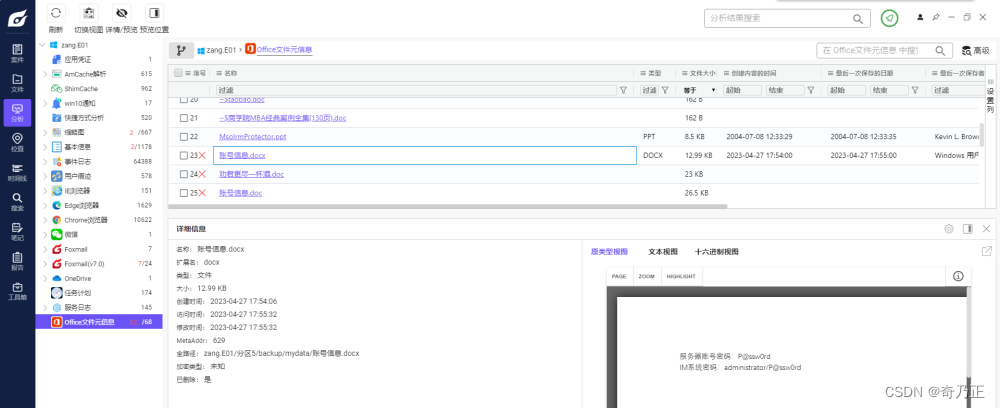Screen dimensions: 1000x408
Task: Open the 分析 section in sidebar
Action: [17, 113]
